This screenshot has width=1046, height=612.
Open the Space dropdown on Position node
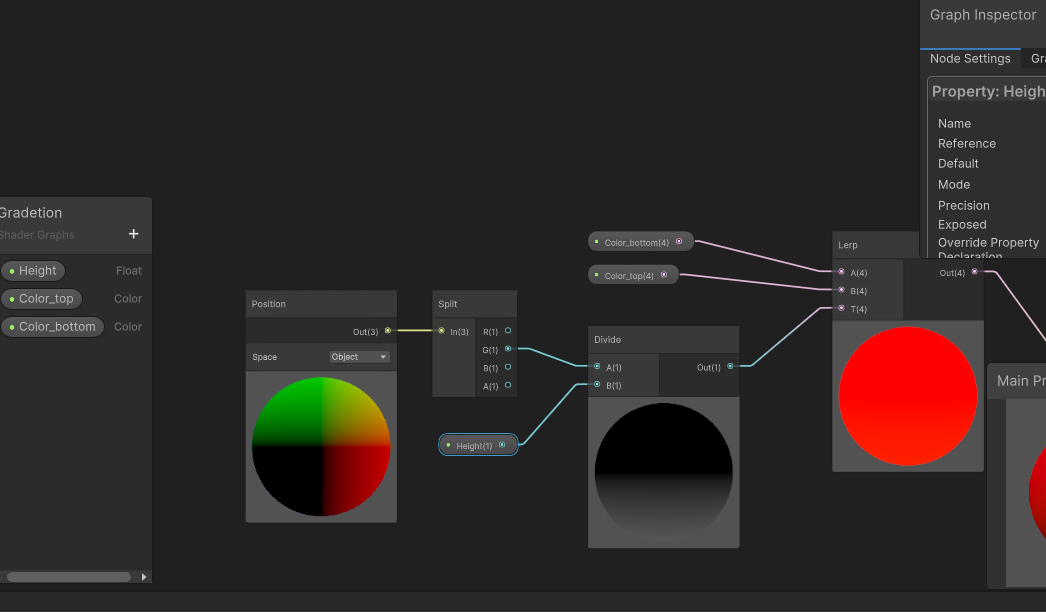pos(360,357)
